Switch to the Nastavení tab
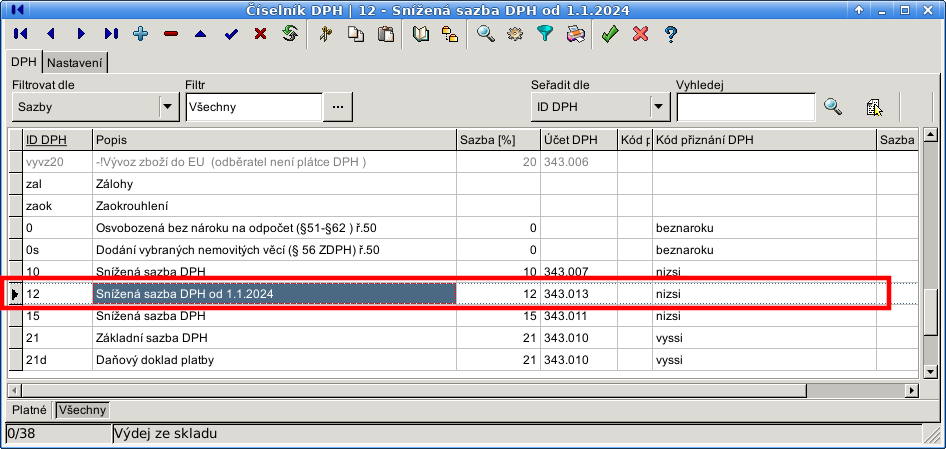The width and height of the screenshot is (946, 449). [75, 63]
